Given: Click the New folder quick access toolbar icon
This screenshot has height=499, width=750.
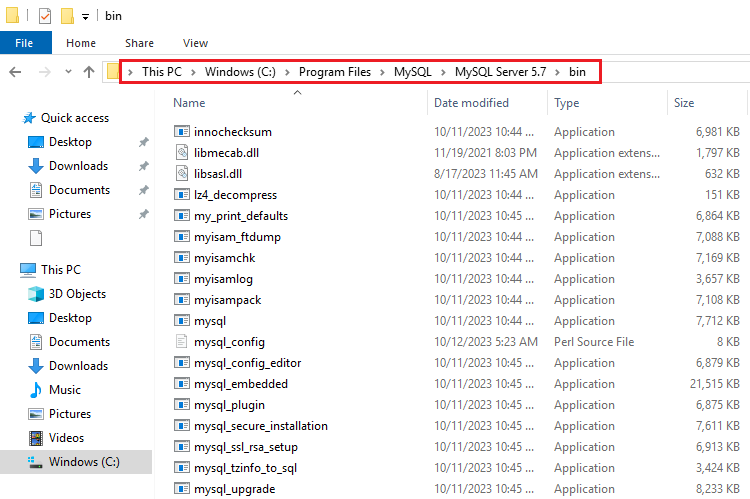Looking at the screenshot, I should pos(67,16).
